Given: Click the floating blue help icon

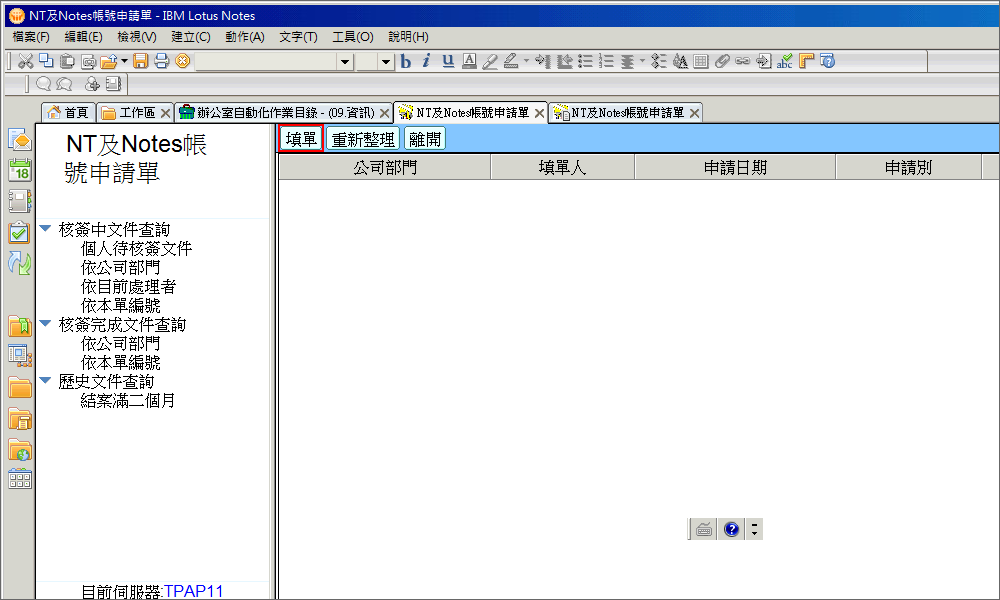Looking at the screenshot, I should click(x=732, y=529).
